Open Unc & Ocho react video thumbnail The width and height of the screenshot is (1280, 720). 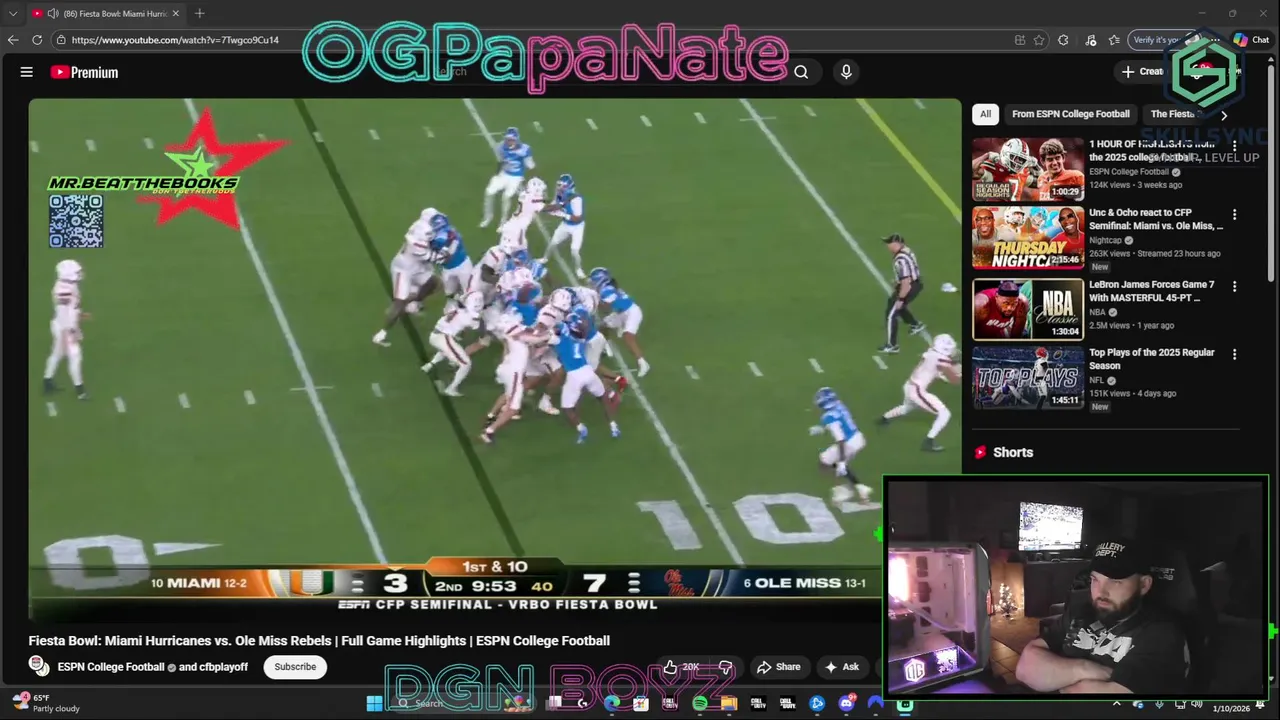coord(1028,238)
